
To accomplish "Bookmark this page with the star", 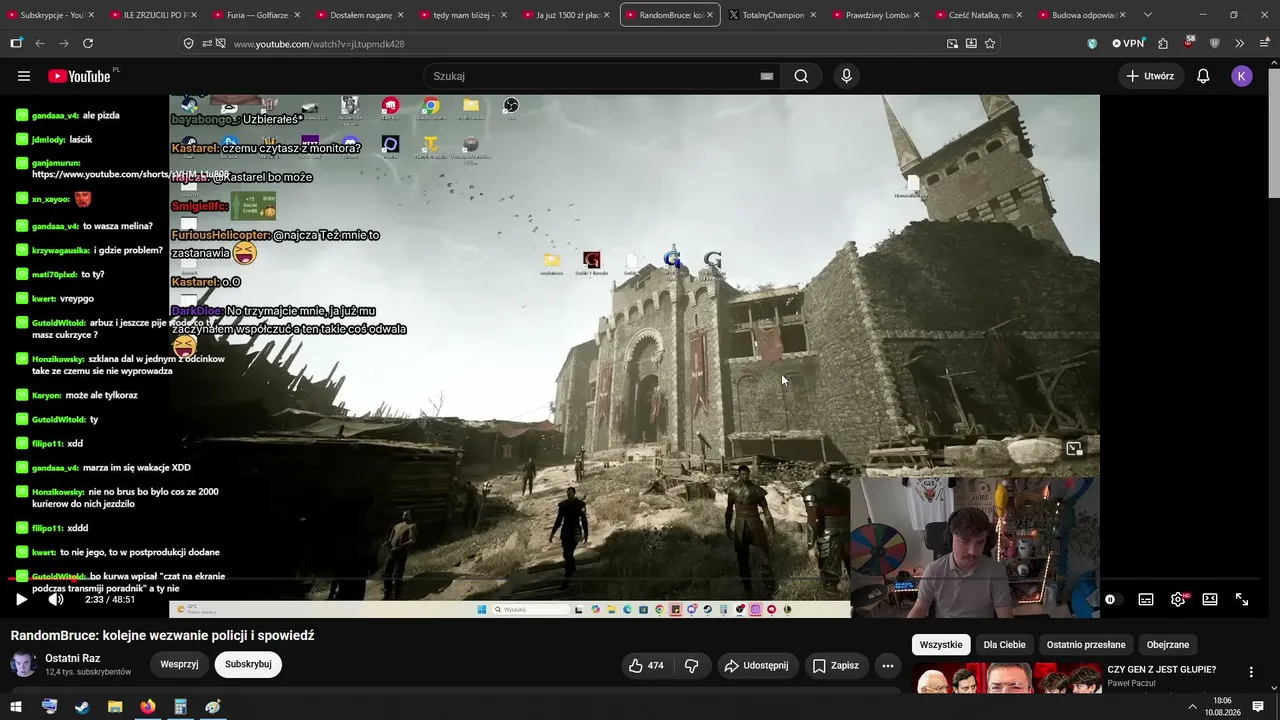I will [x=990, y=44].
